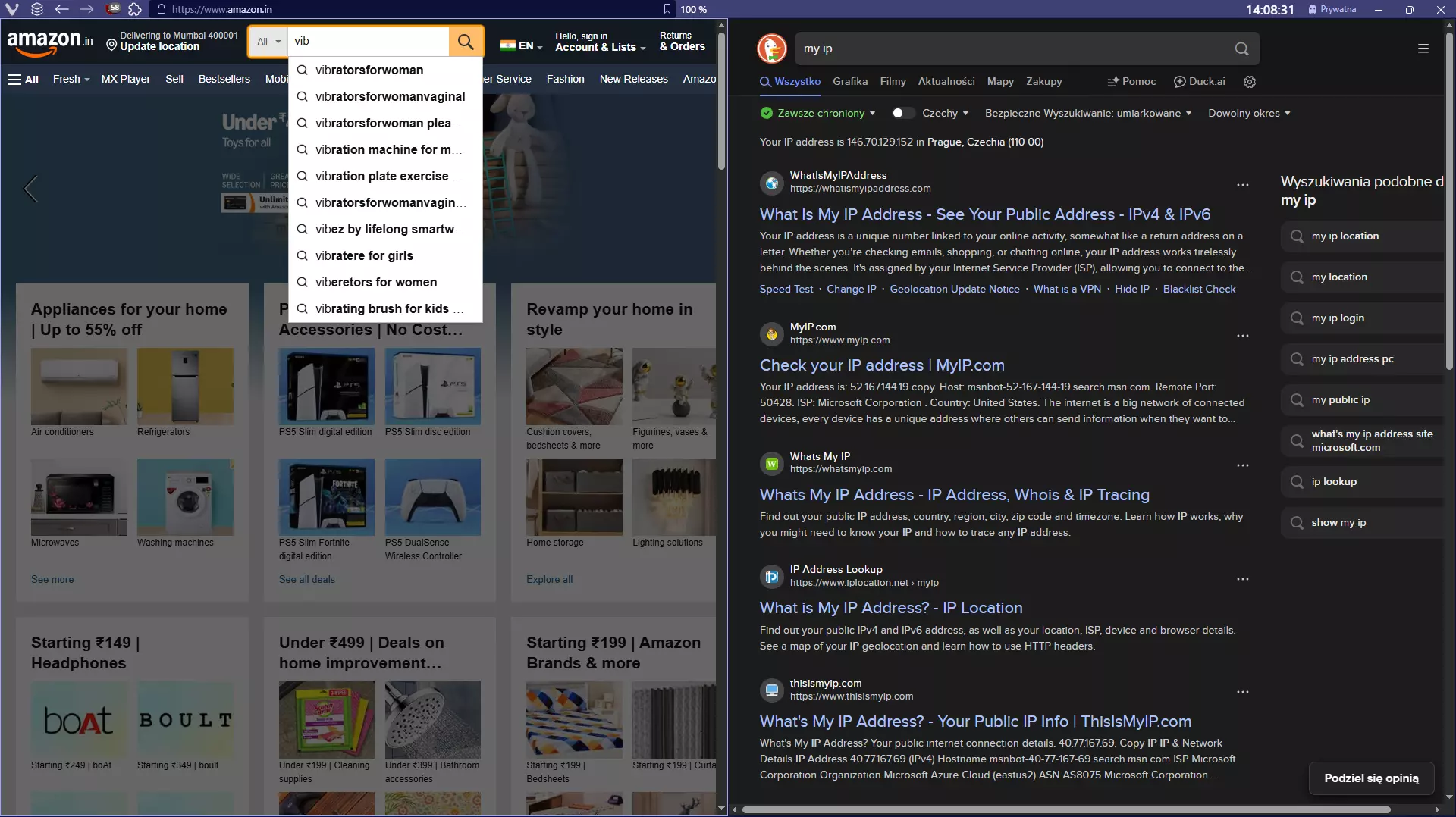The image size is (1456, 817).
Task: Click Returns & Orders
Action: pyautogui.click(x=682, y=42)
